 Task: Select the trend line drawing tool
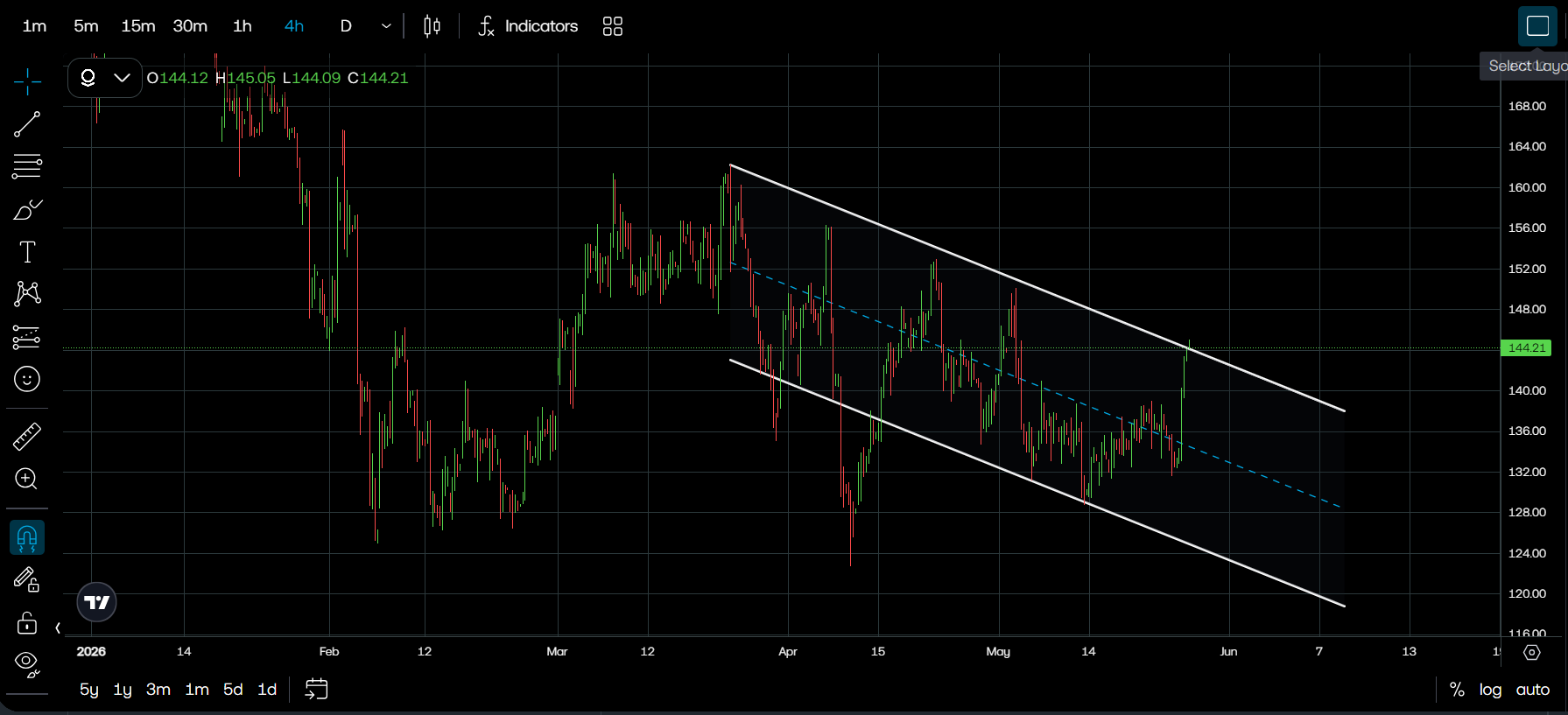[27, 124]
